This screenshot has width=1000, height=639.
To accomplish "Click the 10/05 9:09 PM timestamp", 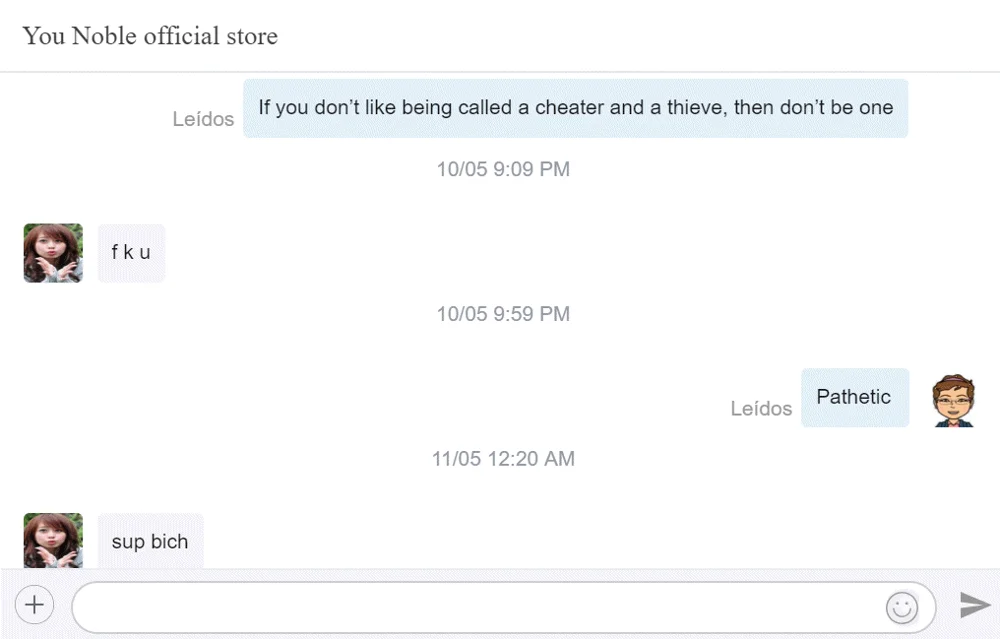I will tap(503, 169).
